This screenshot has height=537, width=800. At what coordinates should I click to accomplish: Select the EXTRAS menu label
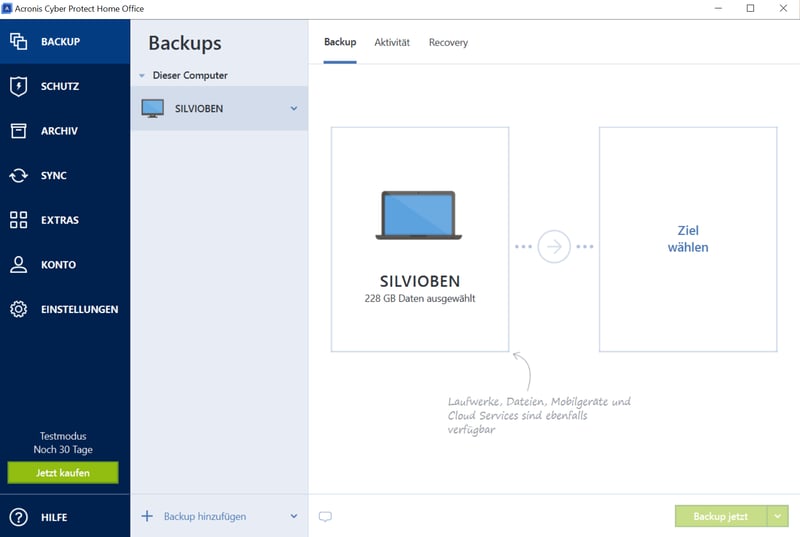60,220
